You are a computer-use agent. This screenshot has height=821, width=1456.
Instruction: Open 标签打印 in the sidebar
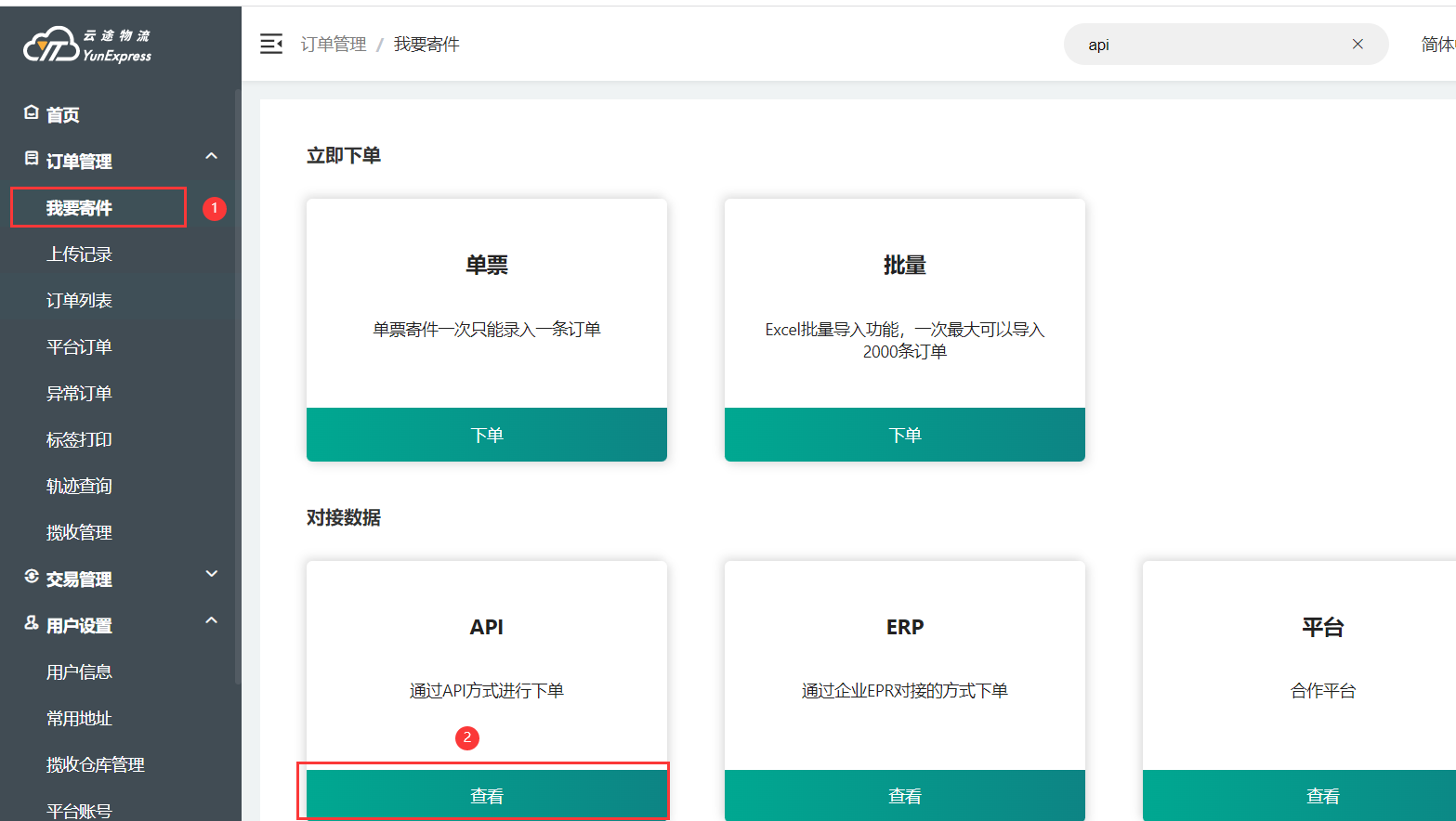pos(79,440)
